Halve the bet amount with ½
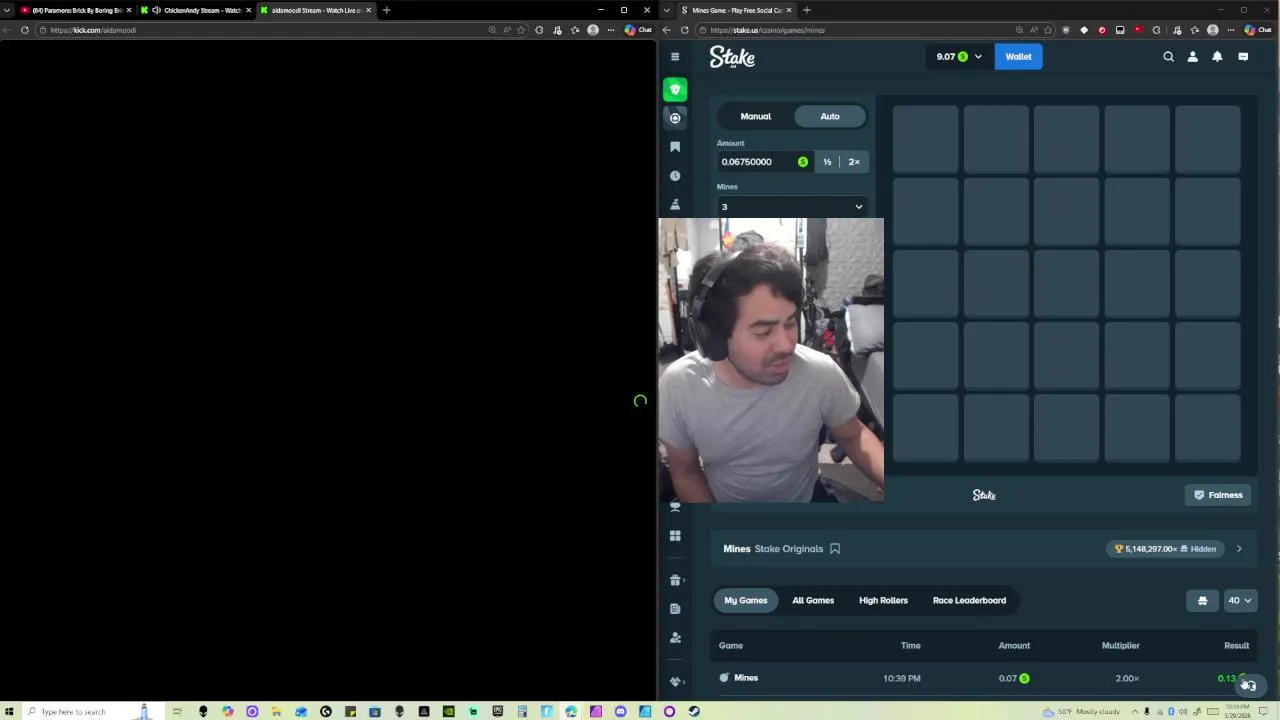This screenshot has width=1280, height=720. pyautogui.click(x=827, y=162)
